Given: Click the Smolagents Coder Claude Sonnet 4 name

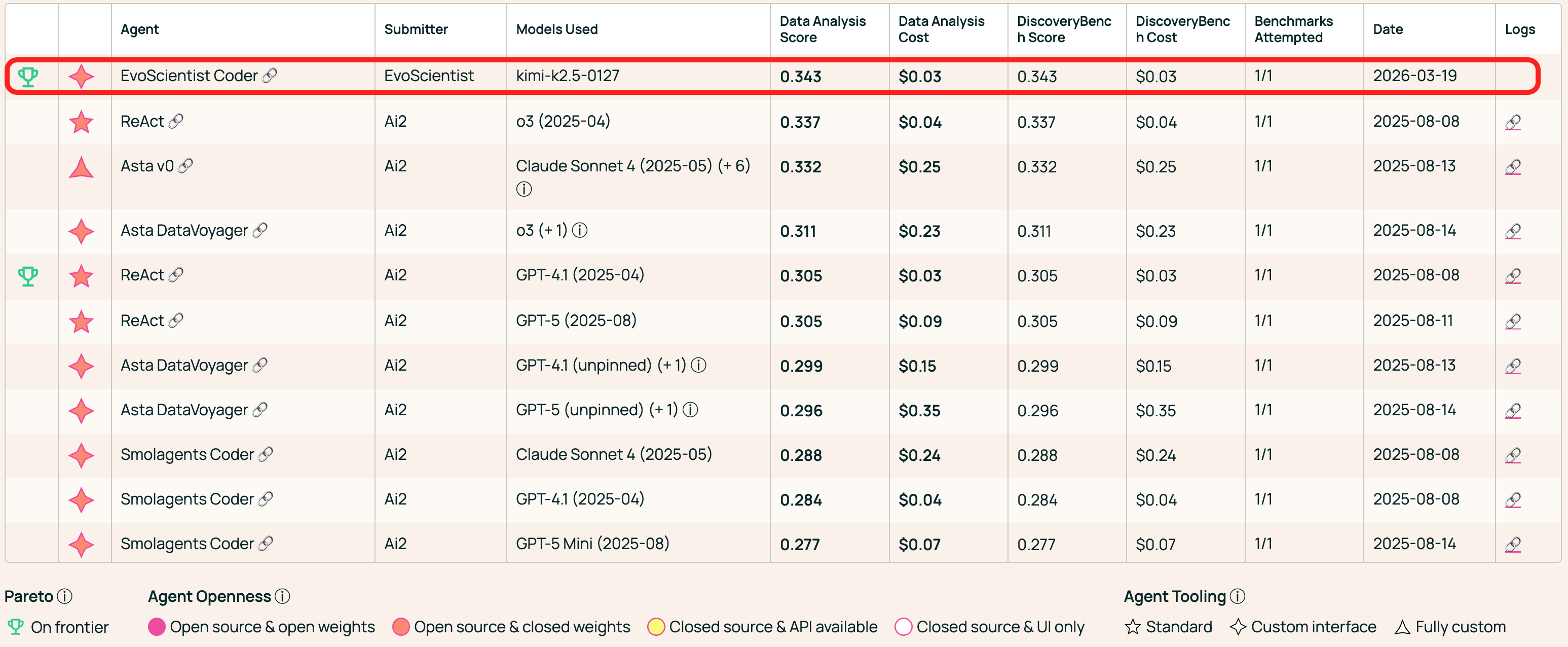Looking at the screenshot, I should (x=187, y=454).
